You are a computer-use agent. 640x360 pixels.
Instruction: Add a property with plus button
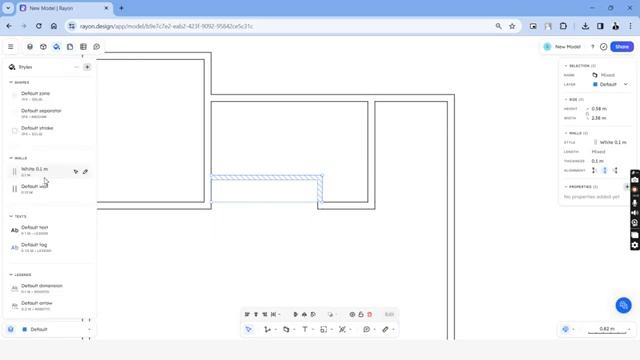pos(627,187)
